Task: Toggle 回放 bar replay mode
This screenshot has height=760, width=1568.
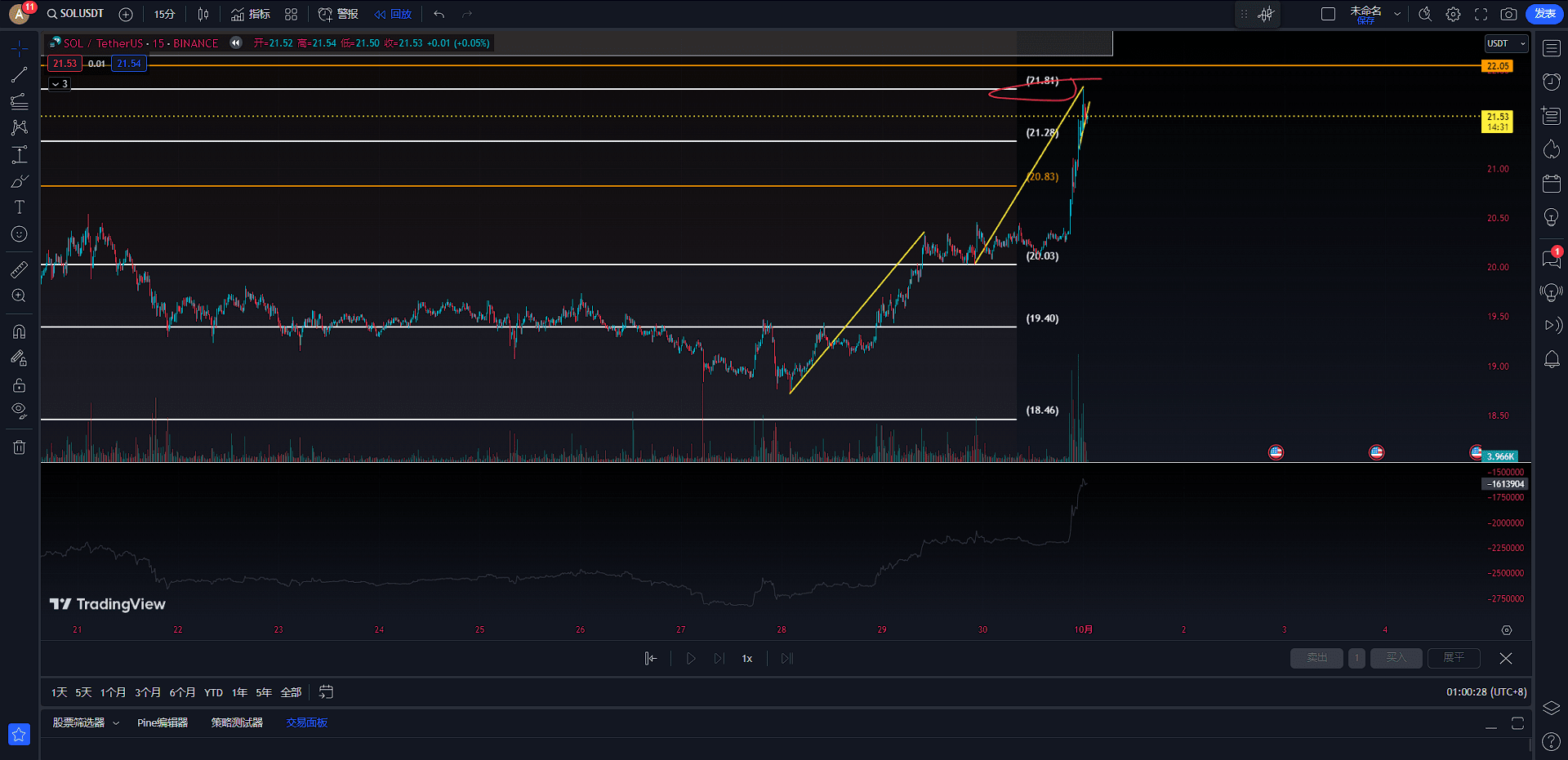Action: (x=393, y=14)
